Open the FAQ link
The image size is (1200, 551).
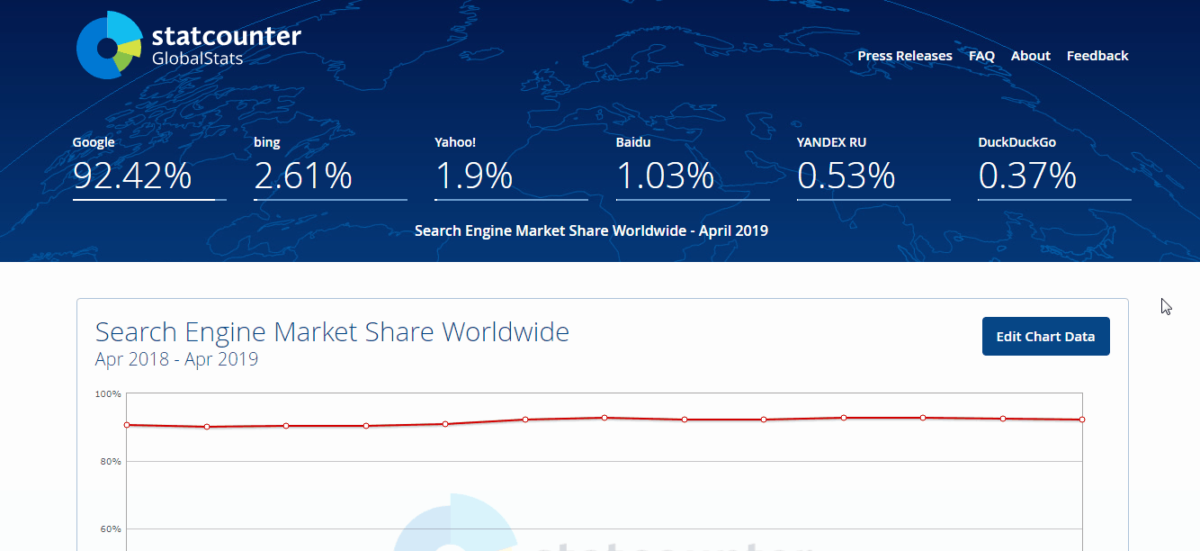click(981, 56)
